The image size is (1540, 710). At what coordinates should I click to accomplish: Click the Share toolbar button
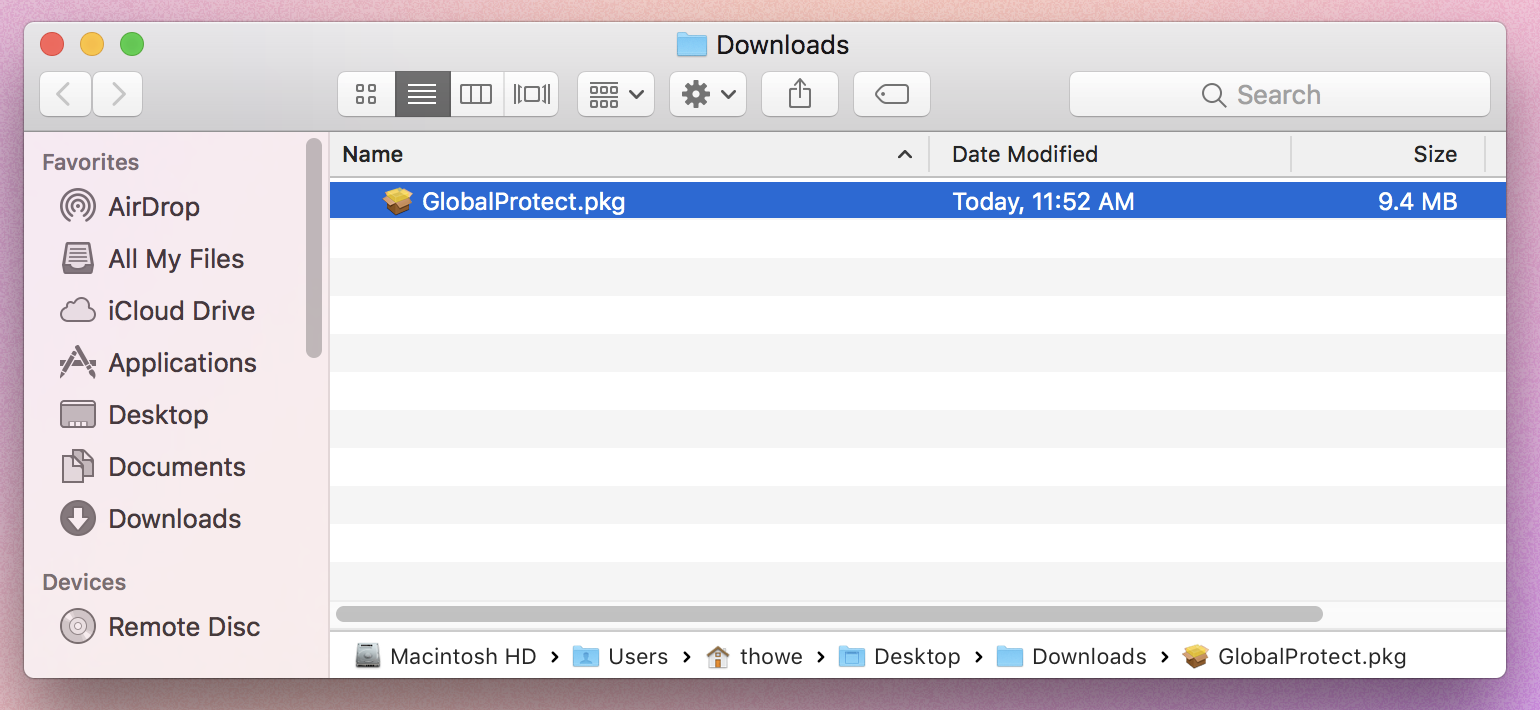click(800, 95)
